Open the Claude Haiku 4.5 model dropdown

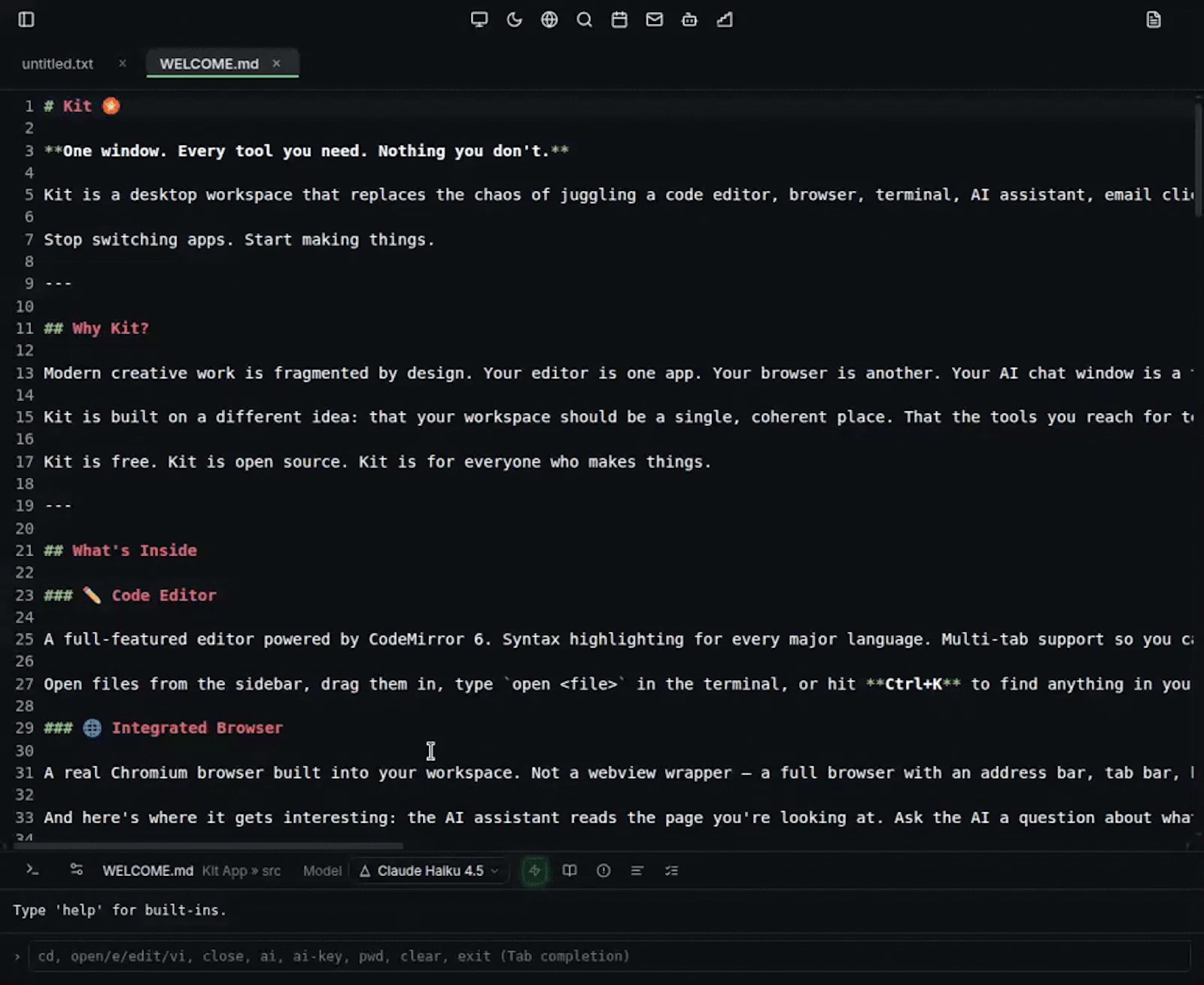[x=429, y=871]
